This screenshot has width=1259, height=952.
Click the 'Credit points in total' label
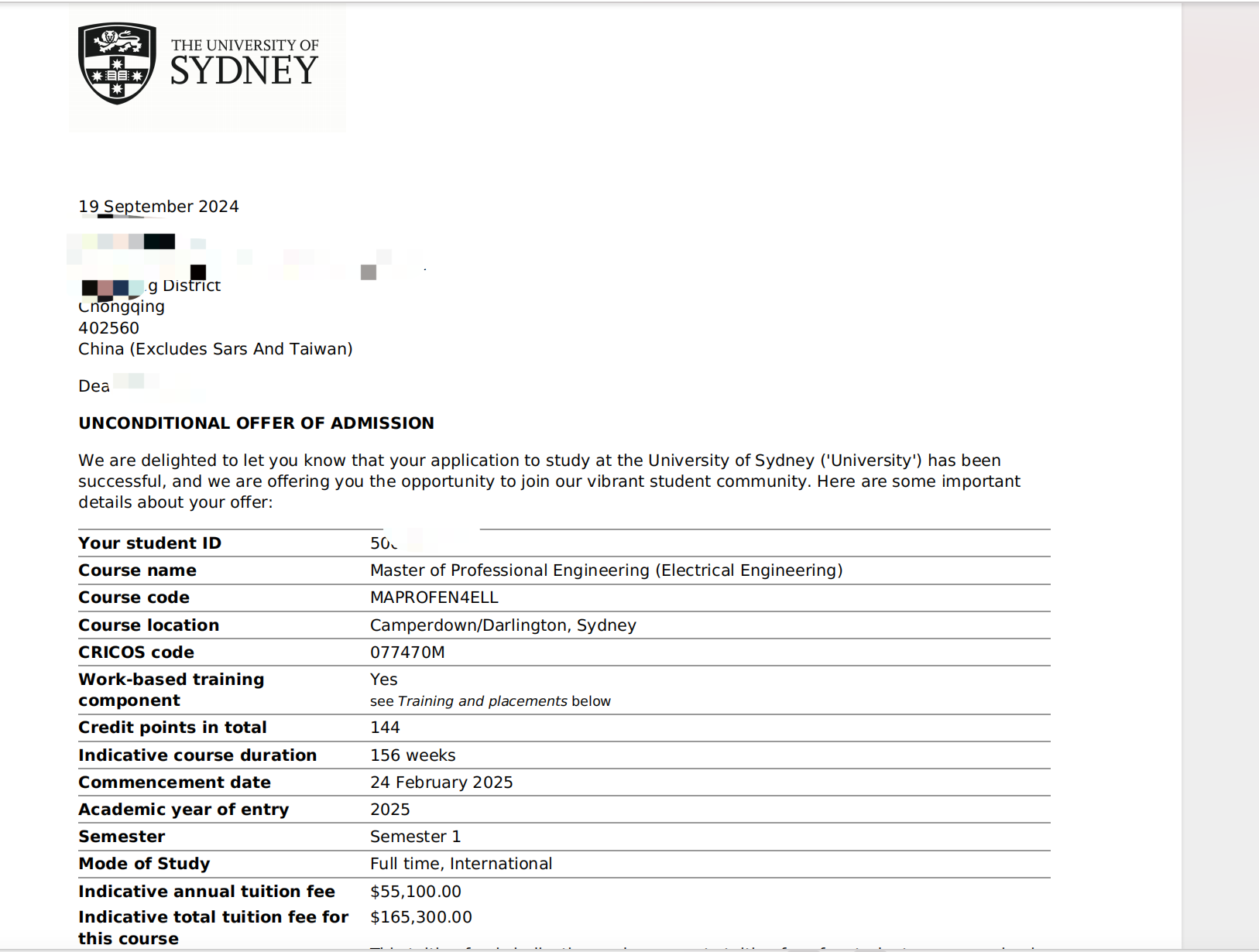(173, 728)
